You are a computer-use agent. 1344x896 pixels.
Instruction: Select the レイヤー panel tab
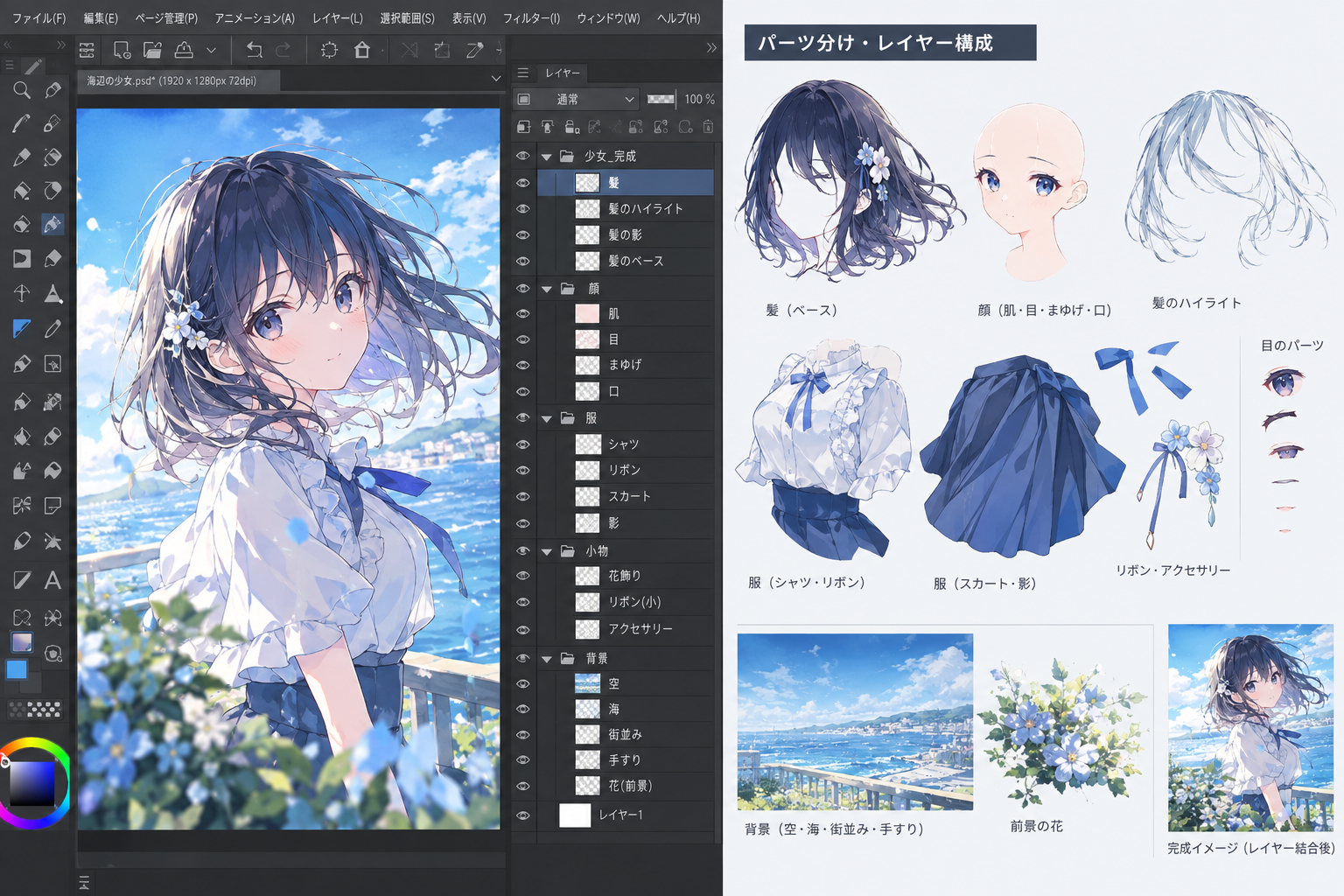coord(562,73)
